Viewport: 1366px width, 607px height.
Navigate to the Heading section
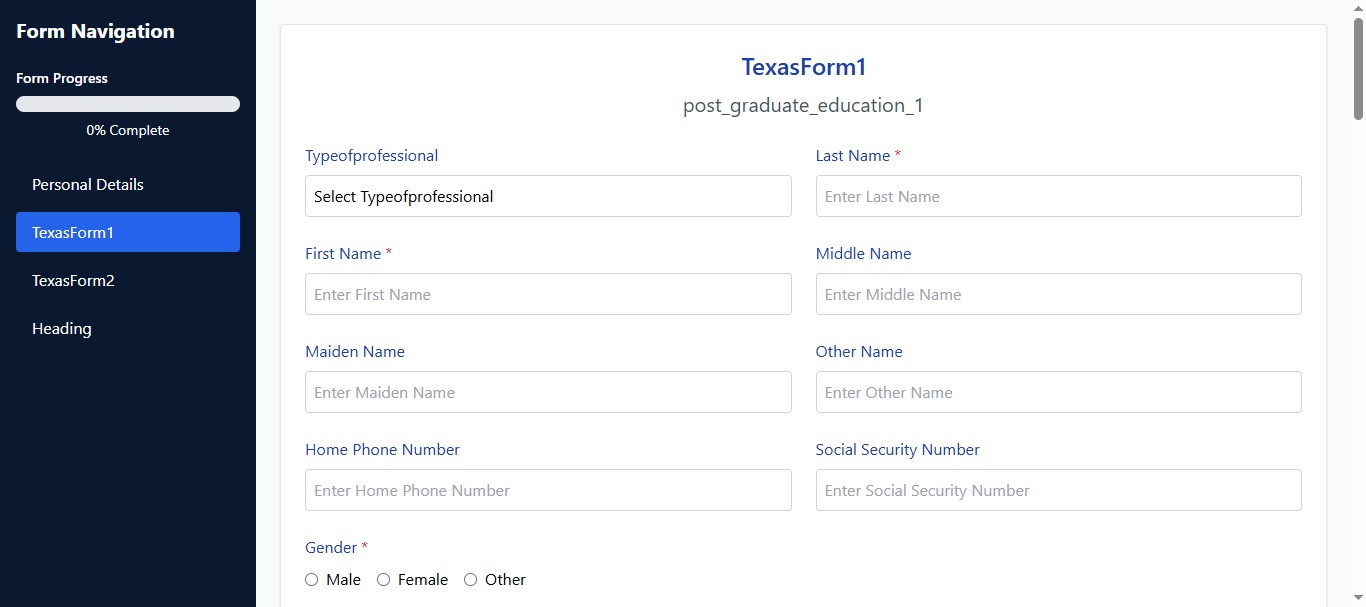128,328
